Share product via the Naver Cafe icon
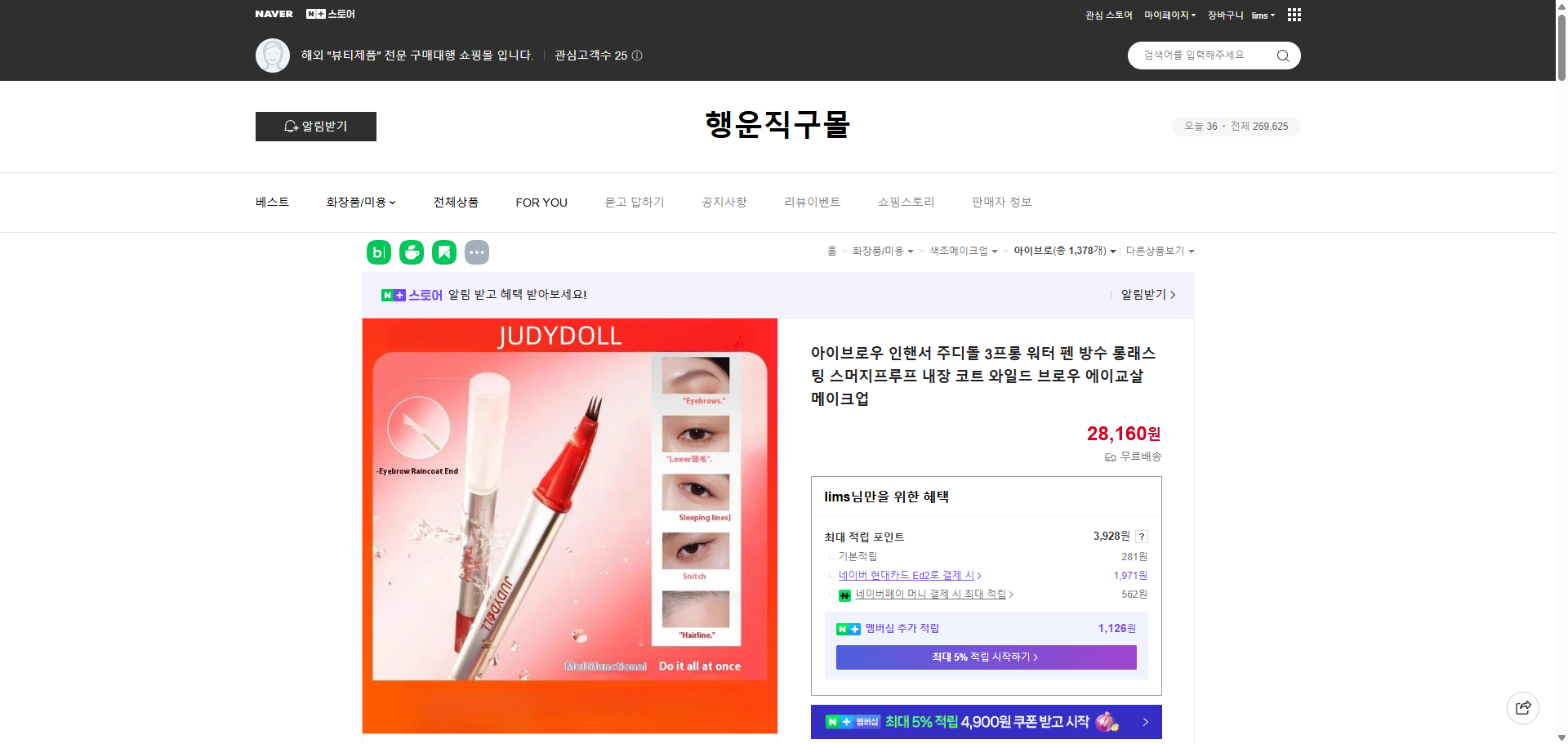The height and width of the screenshot is (744, 1568). click(x=411, y=252)
